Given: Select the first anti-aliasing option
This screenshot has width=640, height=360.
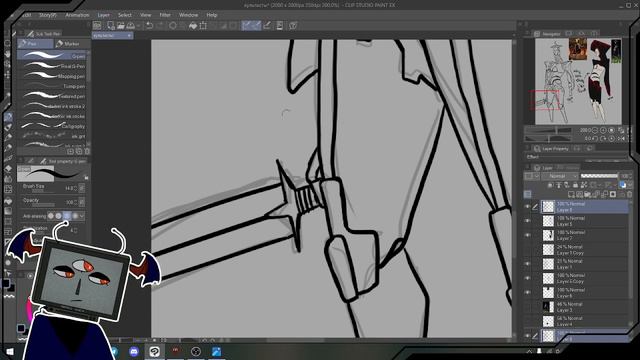Looking at the screenshot, I should [51, 216].
